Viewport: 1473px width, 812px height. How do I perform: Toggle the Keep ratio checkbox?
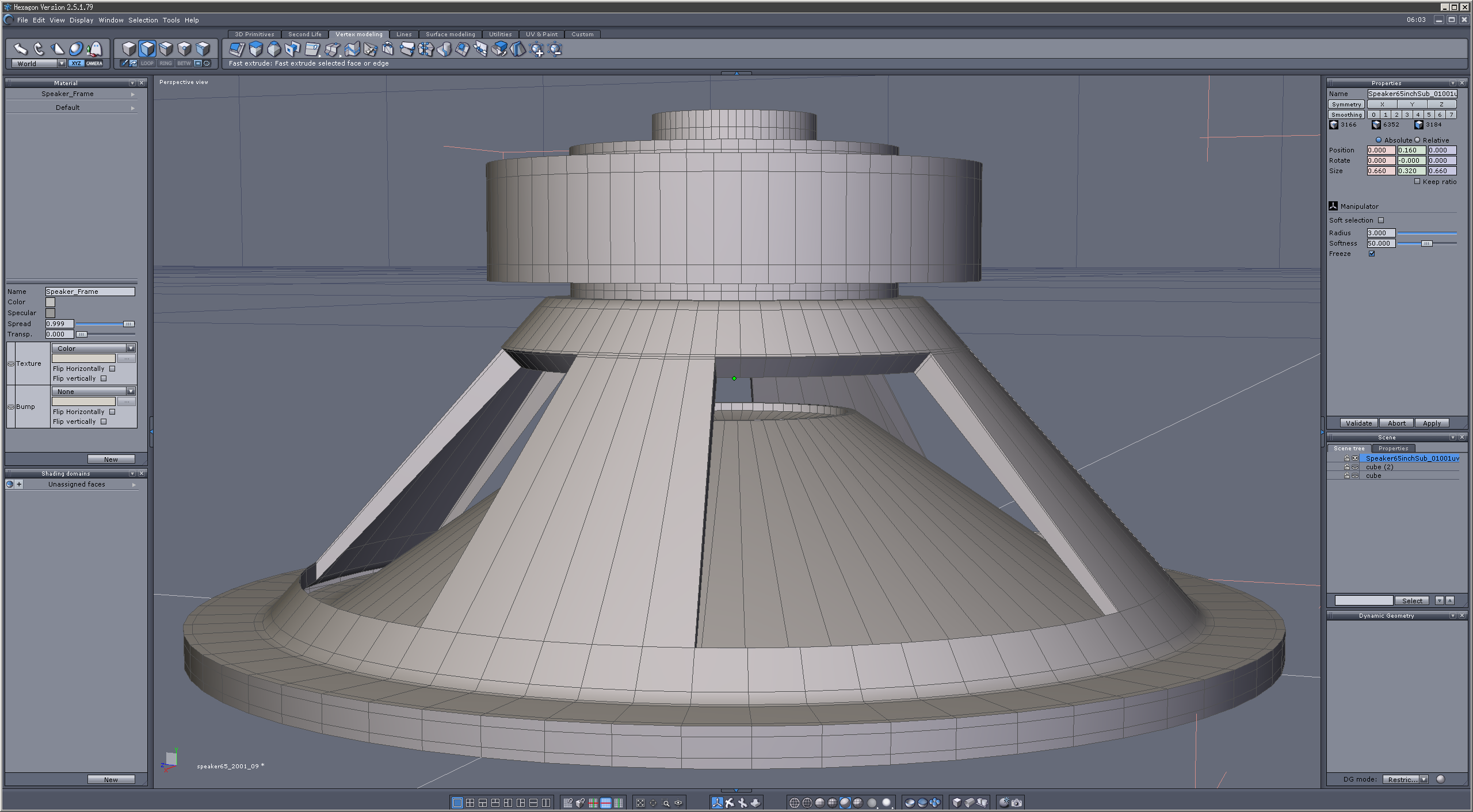point(1417,182)
